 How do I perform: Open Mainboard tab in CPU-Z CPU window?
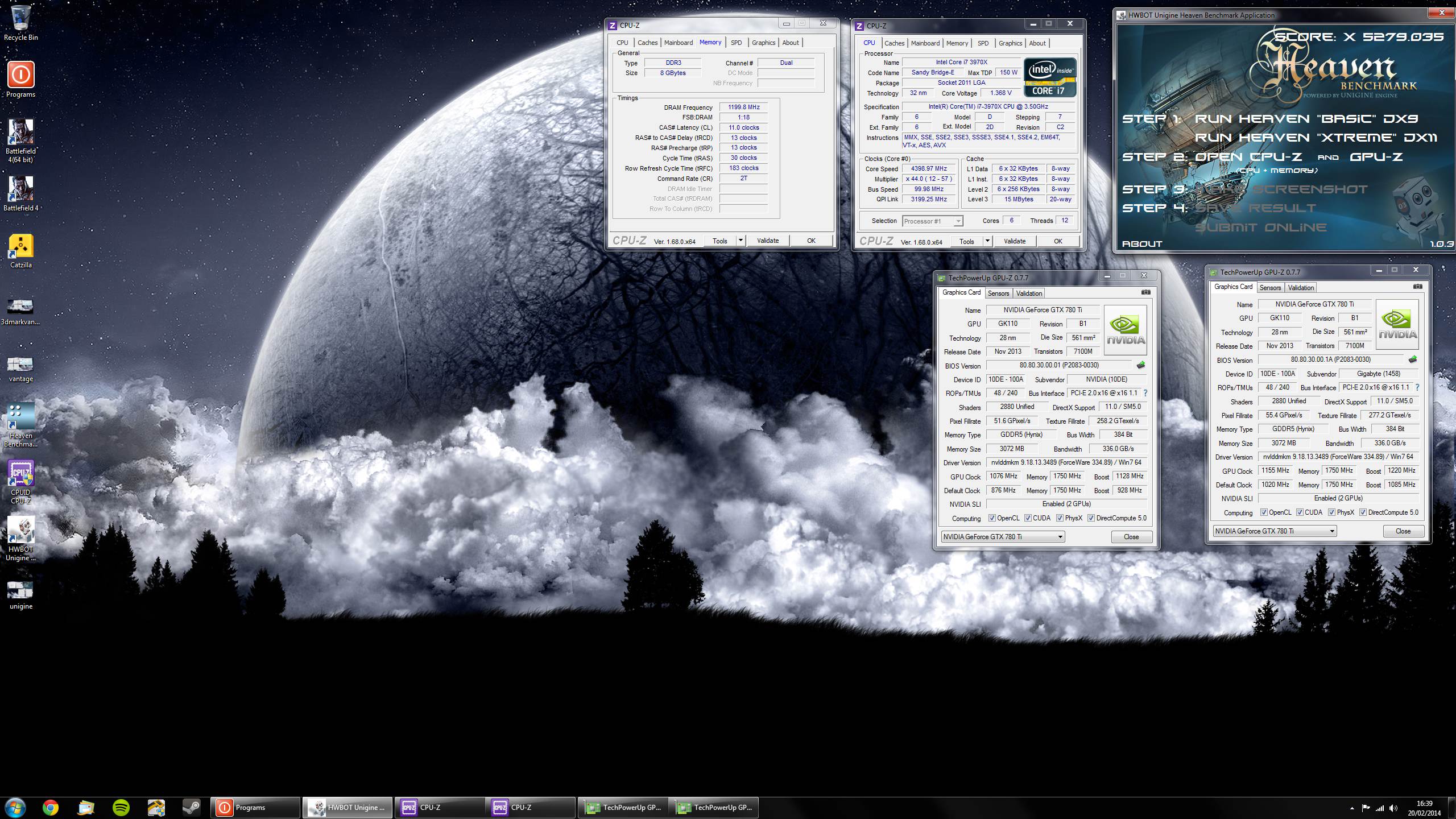tap(925, 43)
